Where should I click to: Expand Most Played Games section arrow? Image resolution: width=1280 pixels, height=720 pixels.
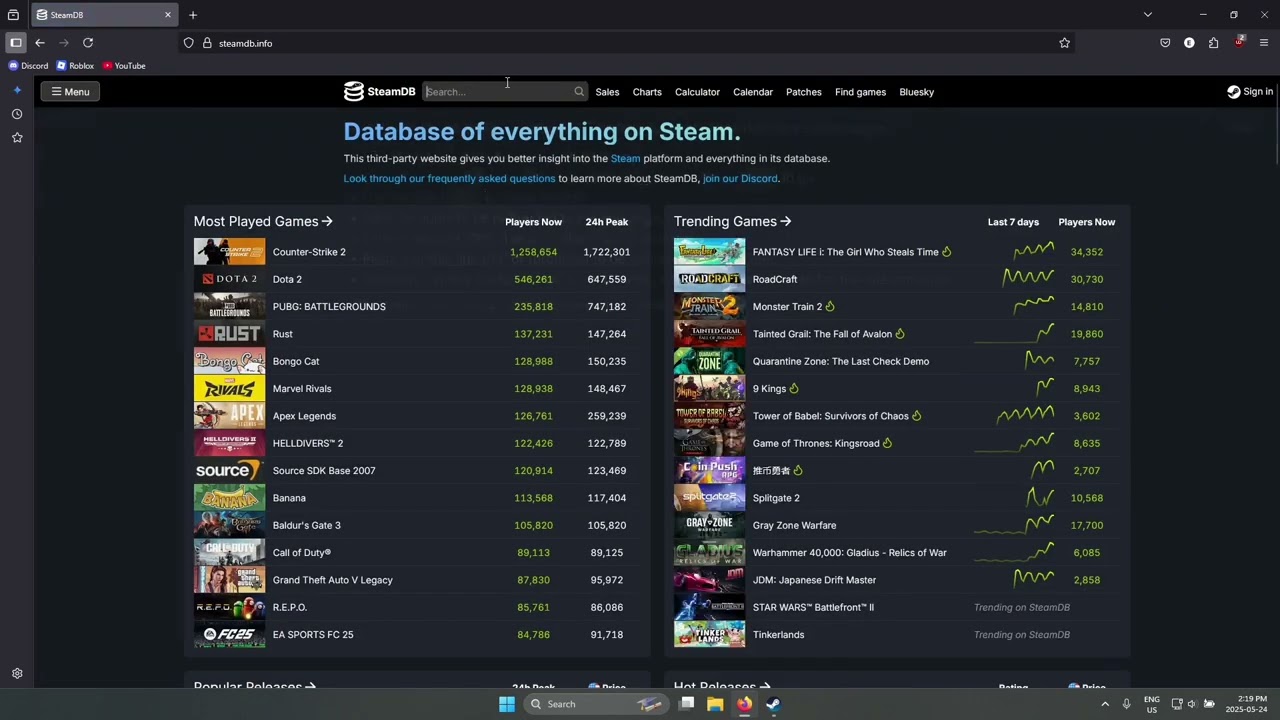(x=327, y=222)
